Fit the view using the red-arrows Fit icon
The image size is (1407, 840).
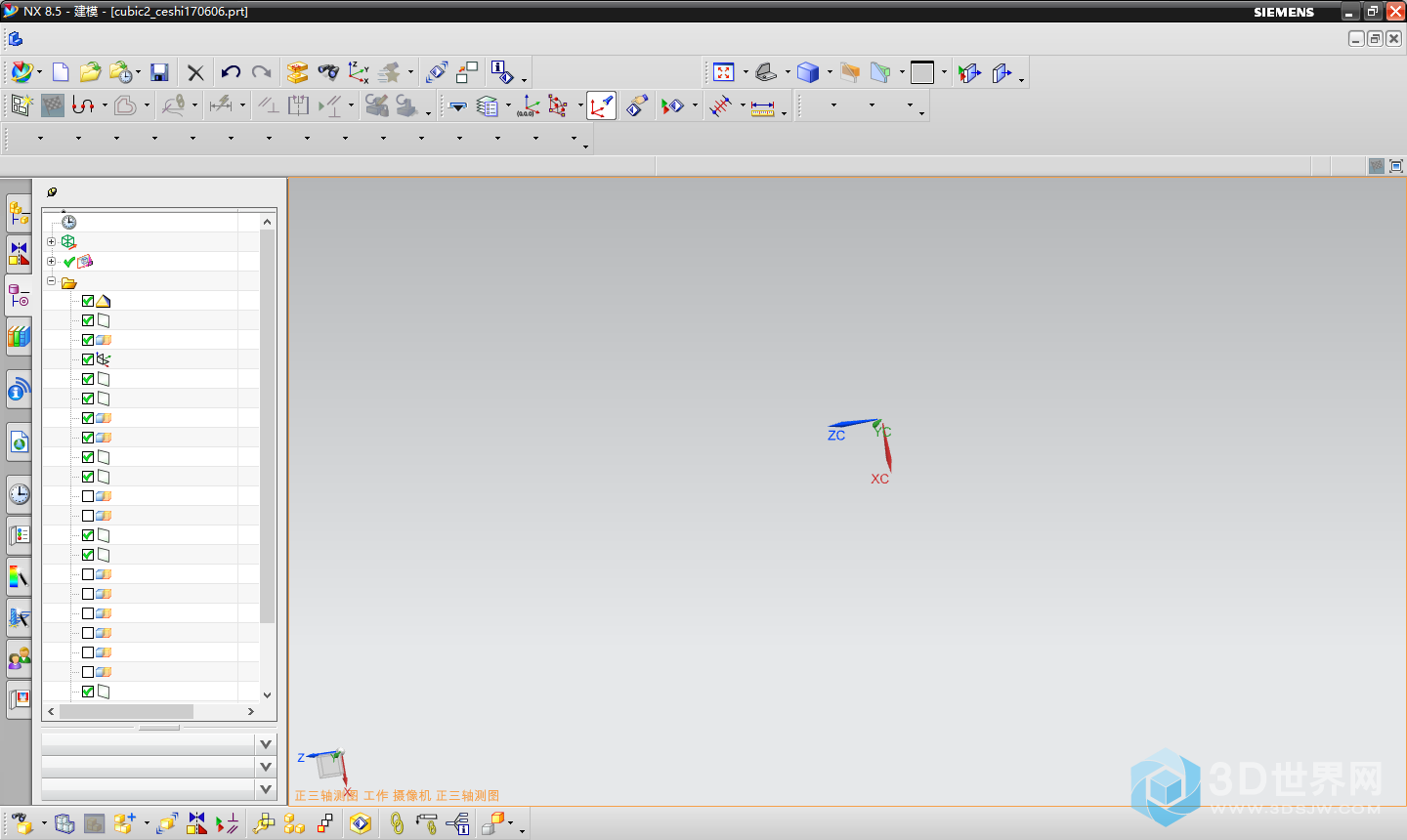point(724,72)
